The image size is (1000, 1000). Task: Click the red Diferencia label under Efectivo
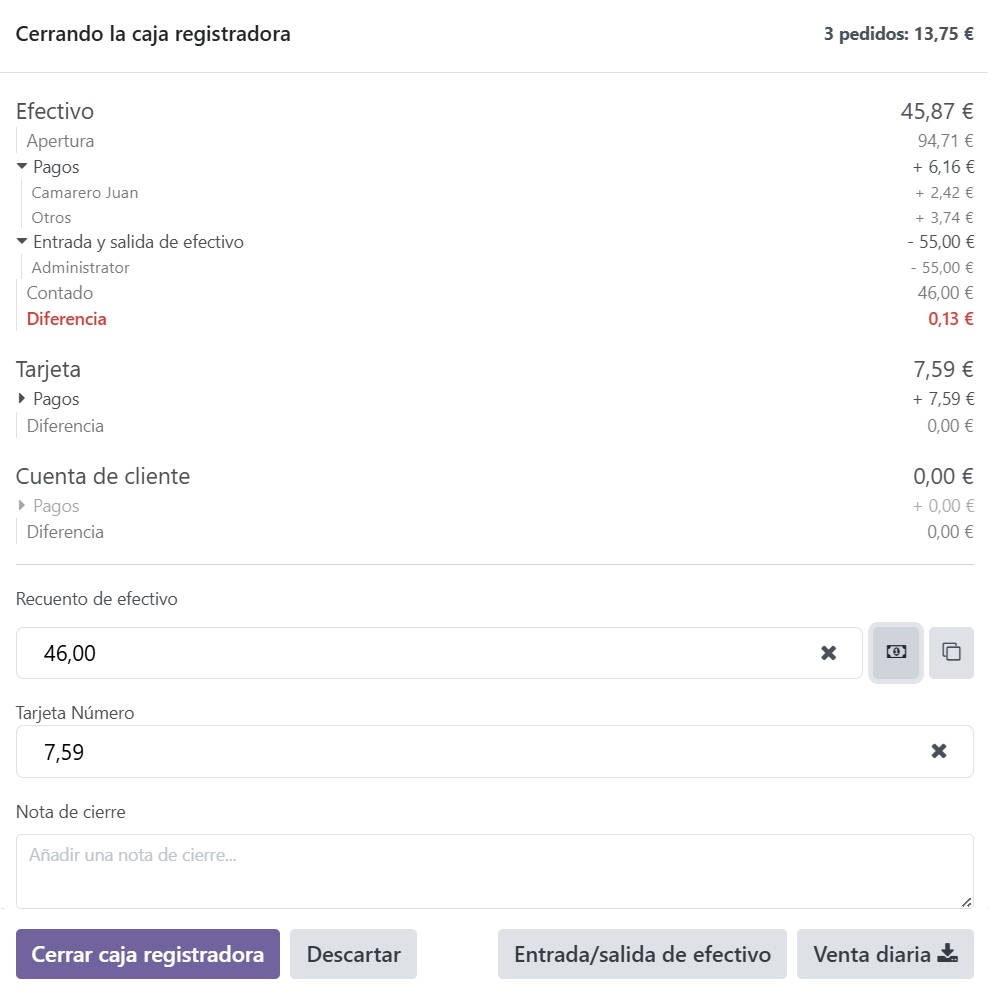tap(67, 320)
